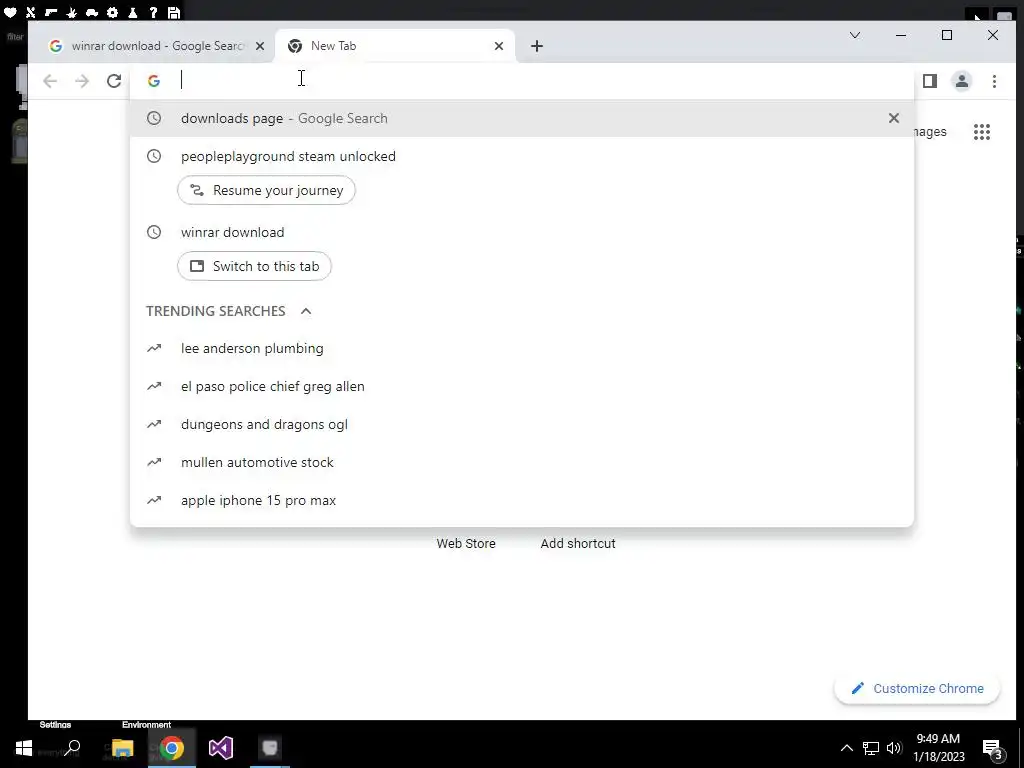Open the notification center icon
Screen dimensions: 1024x768
[x=993, y=750]
